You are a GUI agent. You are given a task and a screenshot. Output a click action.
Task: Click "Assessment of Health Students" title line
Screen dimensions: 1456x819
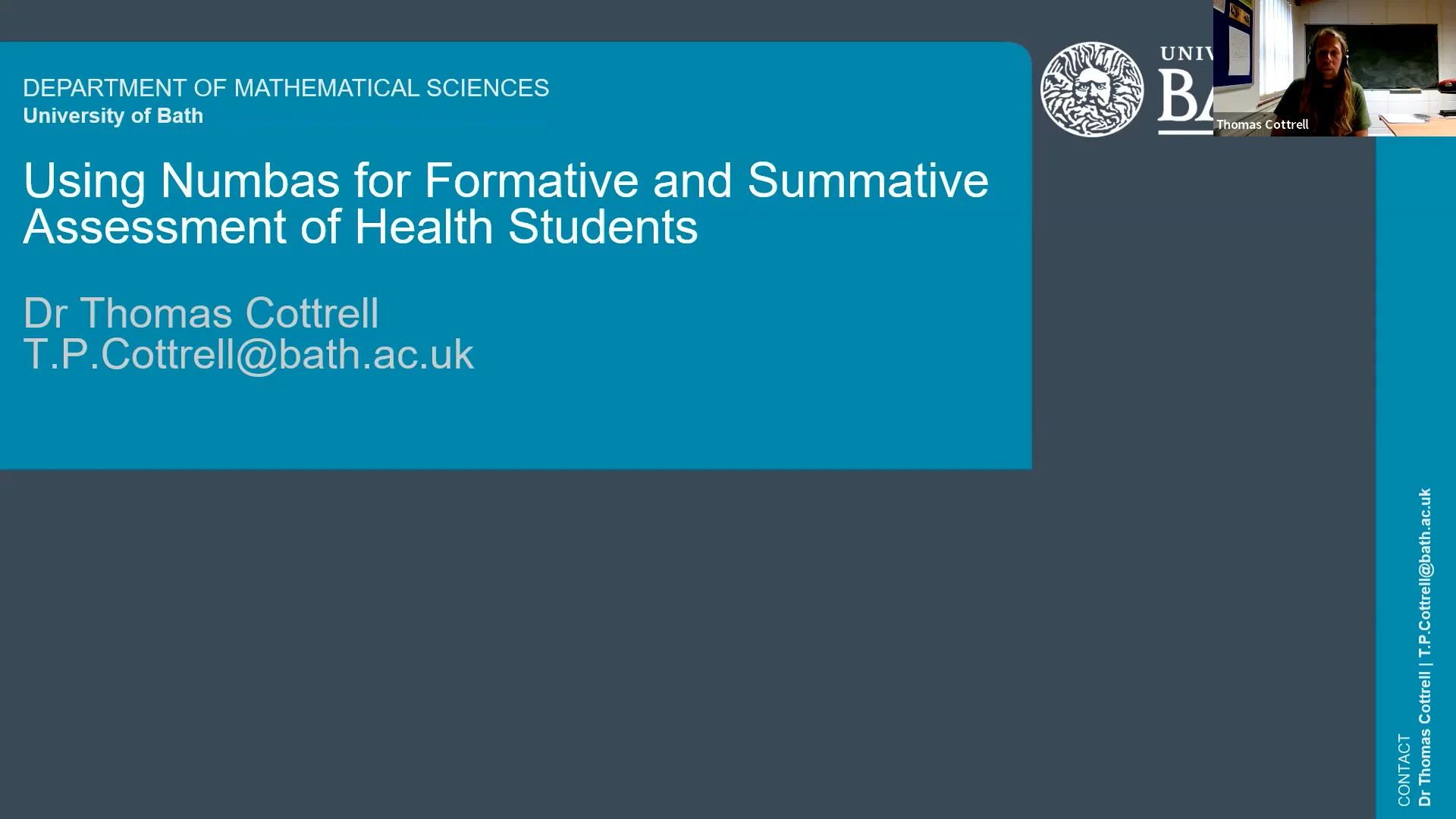pyautogui.click(x=360, y=227)
